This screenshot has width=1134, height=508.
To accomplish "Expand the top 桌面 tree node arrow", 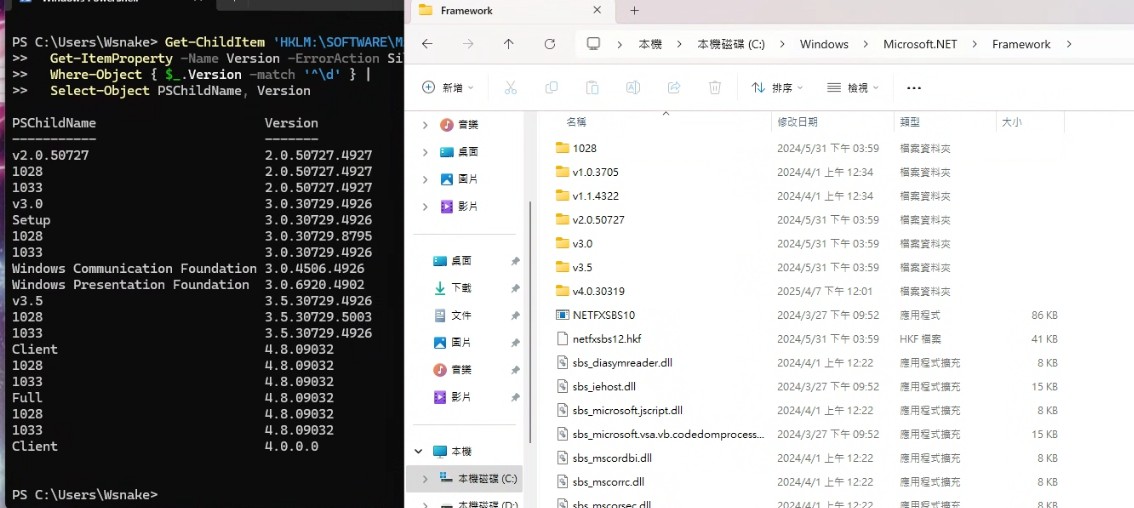I will coord(425,152).
